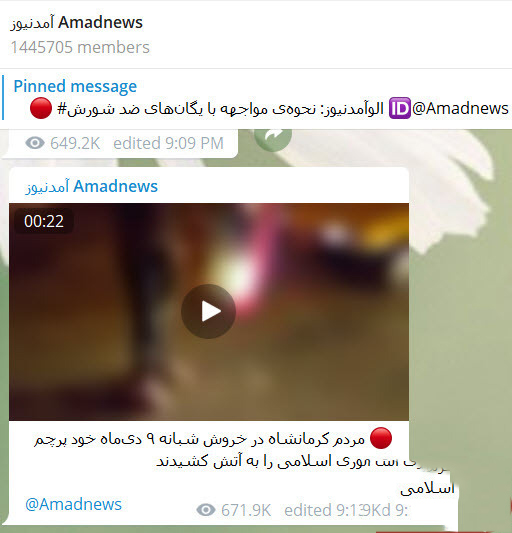Click the blurred video thumbnail
Viewport: 512px width, 533px height.
pyautogui.click(x=209, y=312)
